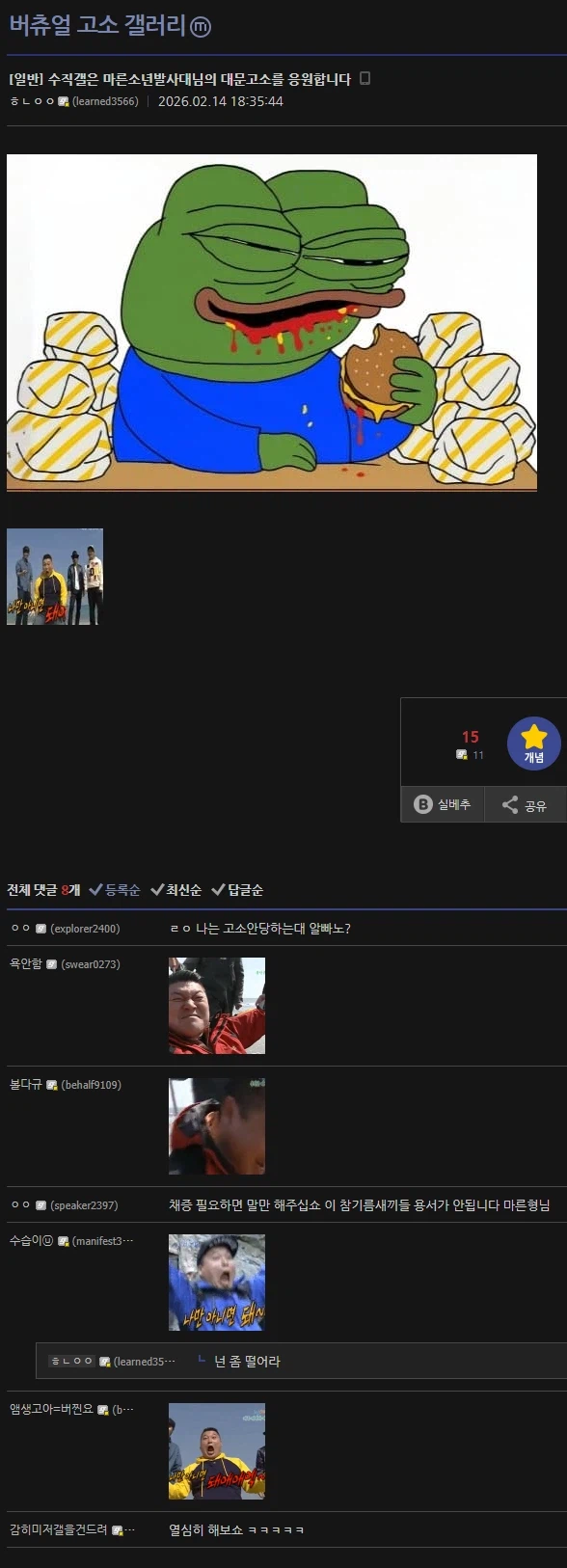Click the post date 2026.02.14 18:35:44
567x1568 pixels.
point(221,101)
